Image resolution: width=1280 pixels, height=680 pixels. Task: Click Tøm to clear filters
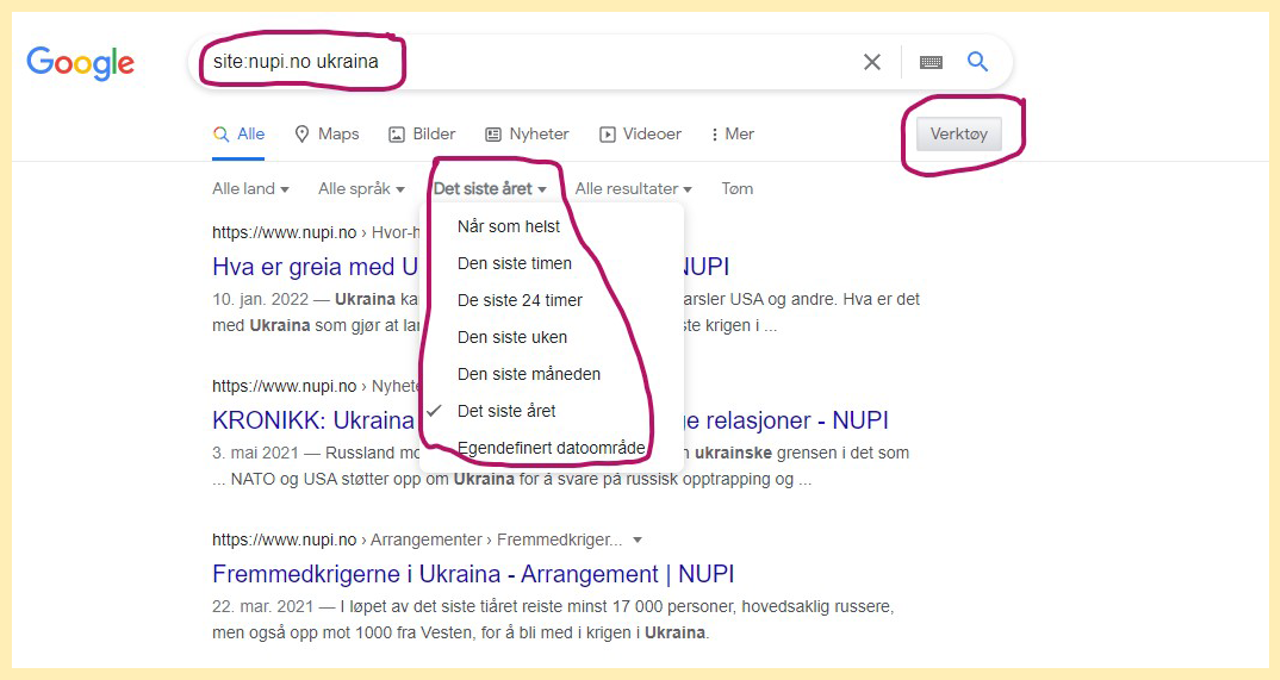point(737,188)
